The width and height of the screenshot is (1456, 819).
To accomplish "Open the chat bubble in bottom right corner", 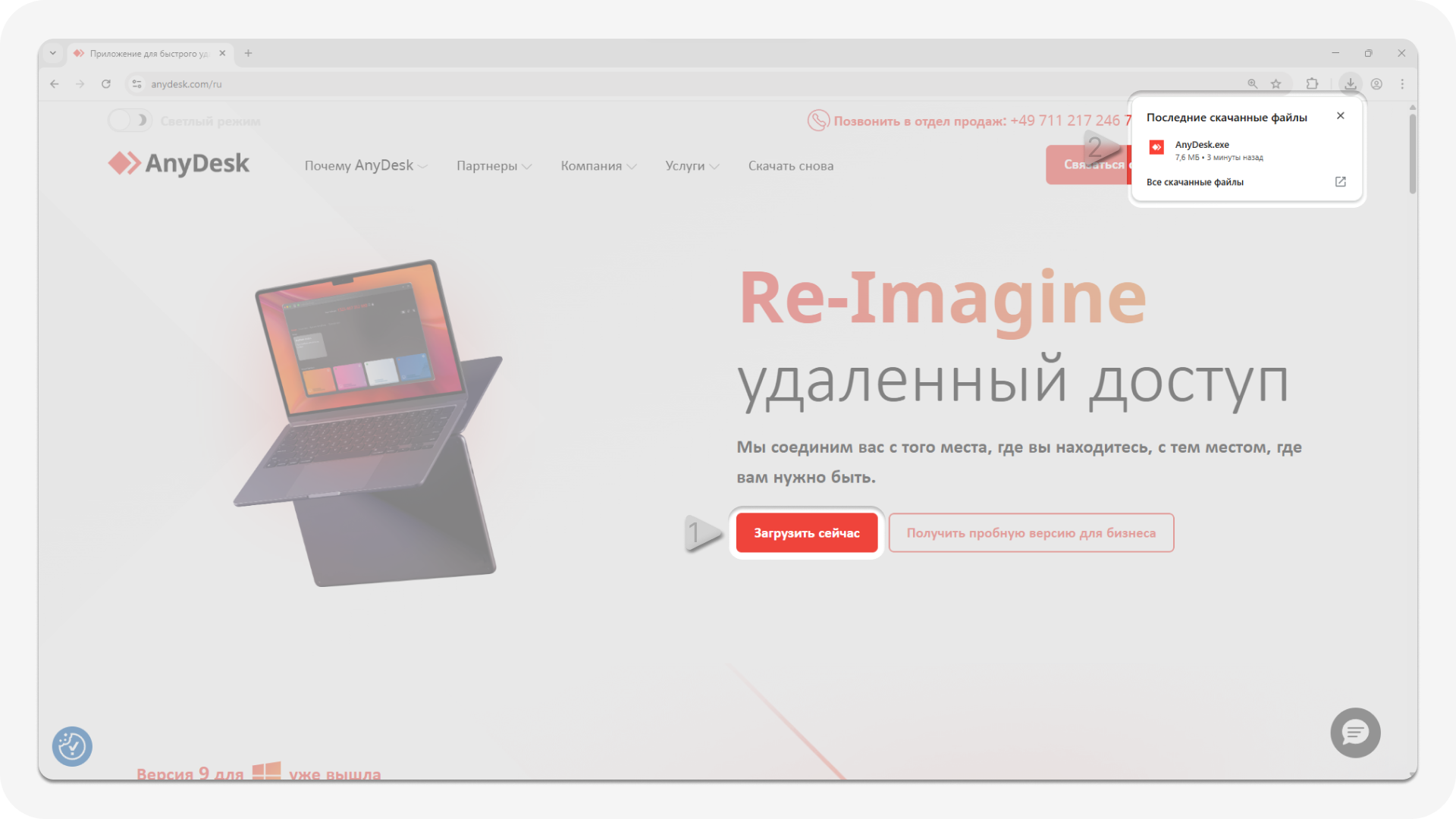I will [x=1355, y=733].
